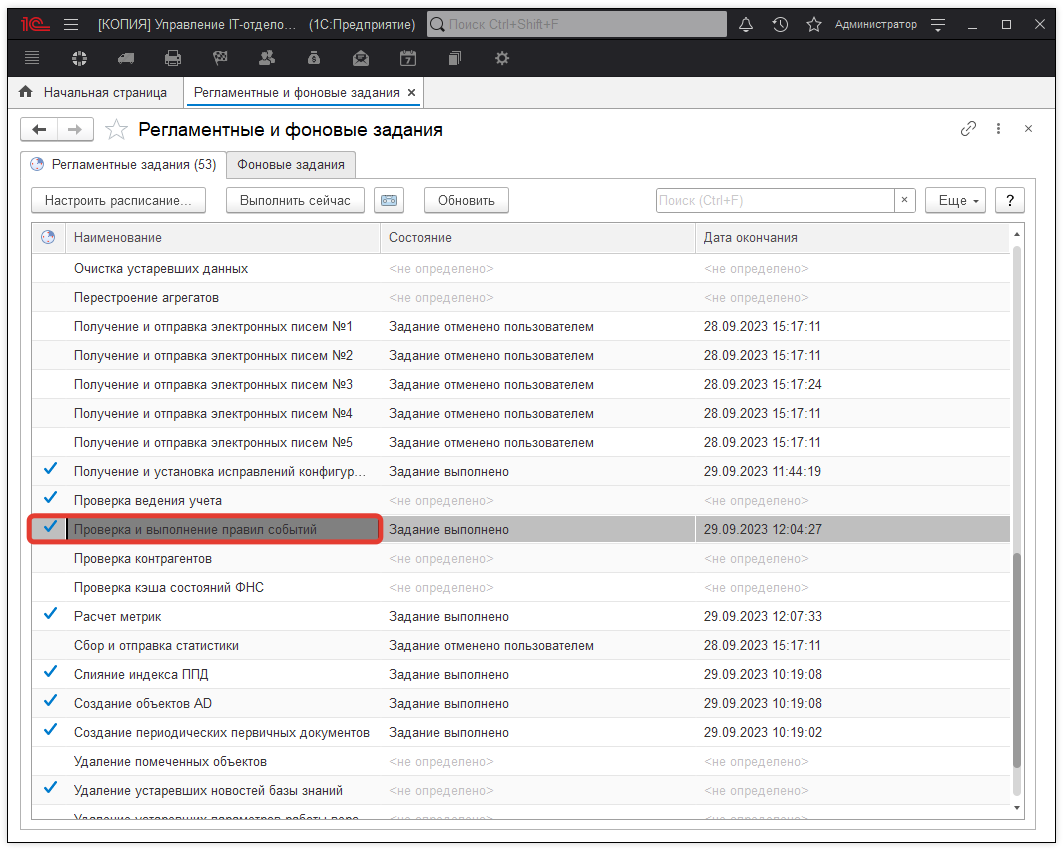The width and height of the screenshot is (1063, 850).
Task: Open the main hamburger menu
Action: 71,24
